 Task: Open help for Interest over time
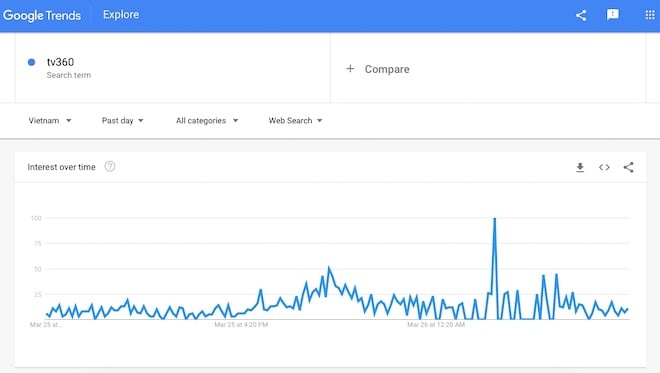click(110, 166)
